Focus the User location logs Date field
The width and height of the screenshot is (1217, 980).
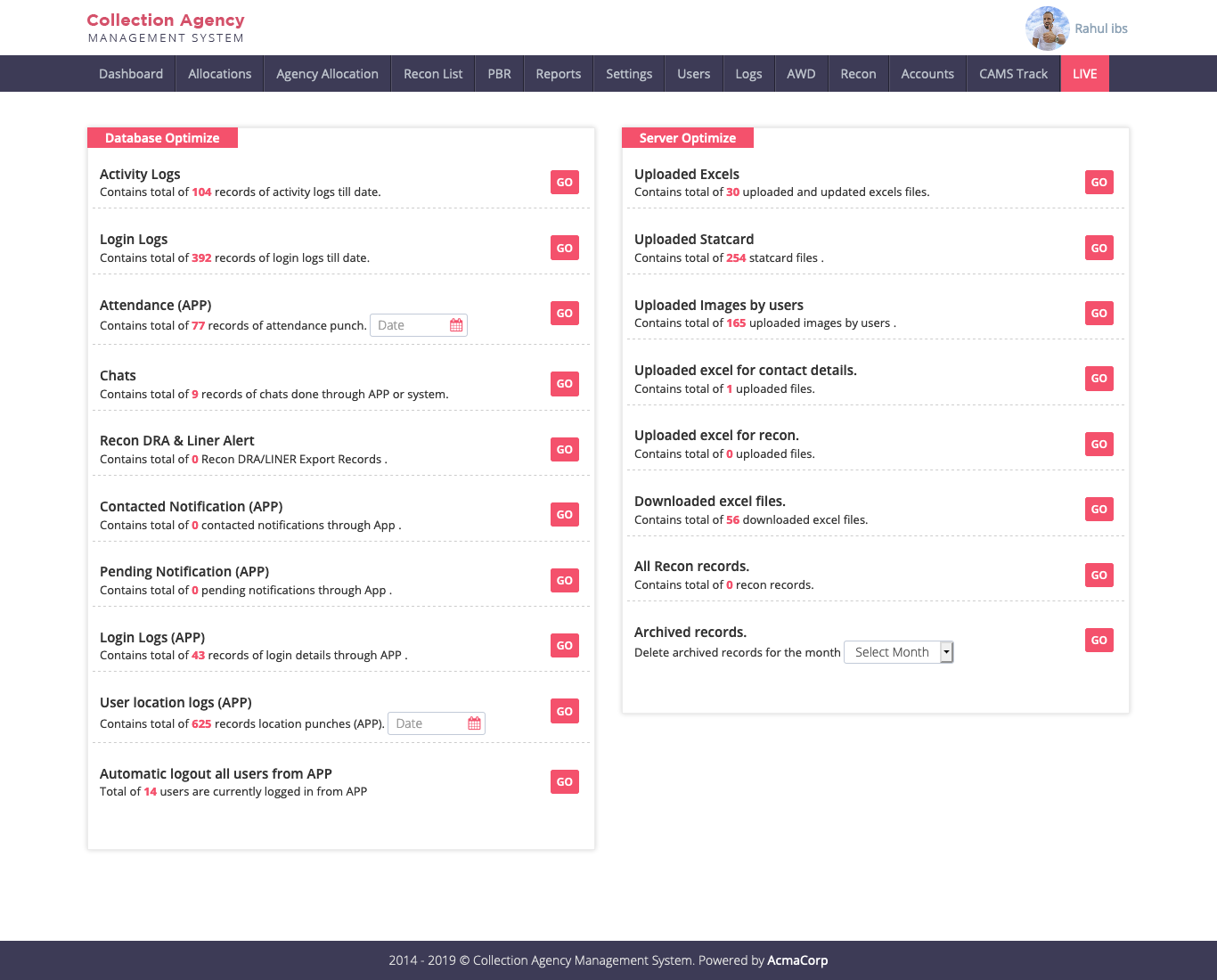point(428,723)
